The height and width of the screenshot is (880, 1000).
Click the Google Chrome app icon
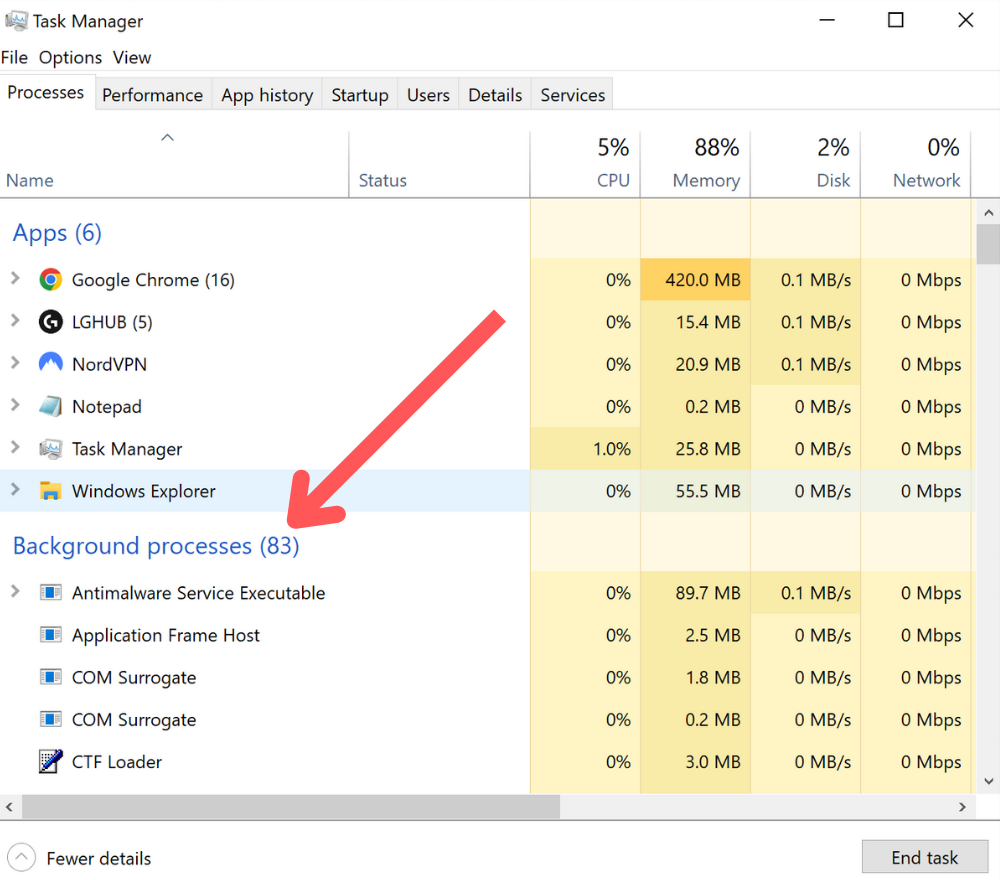click(50, 280)
